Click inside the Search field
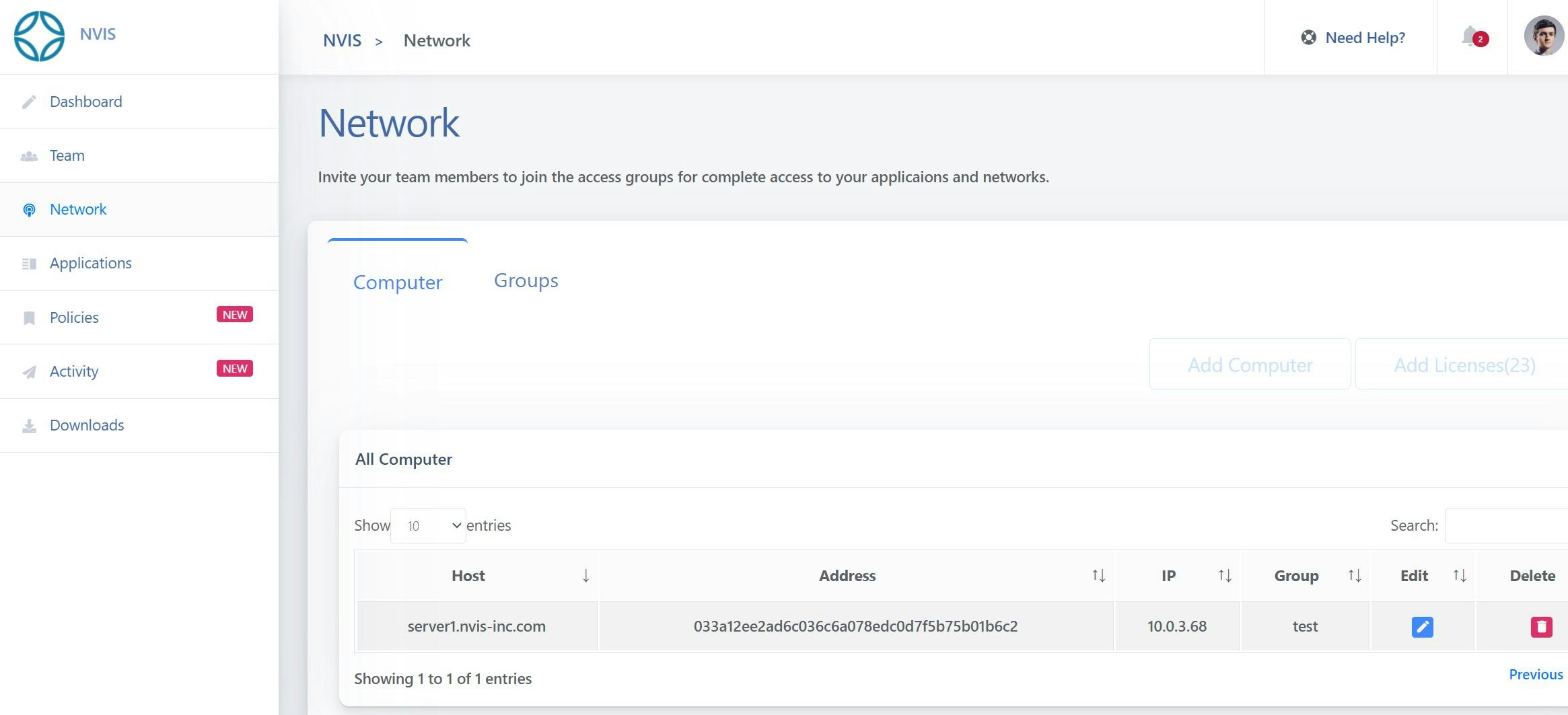Image resolution: width=1568 pixels, height=715 pixels. (1514, 525)
